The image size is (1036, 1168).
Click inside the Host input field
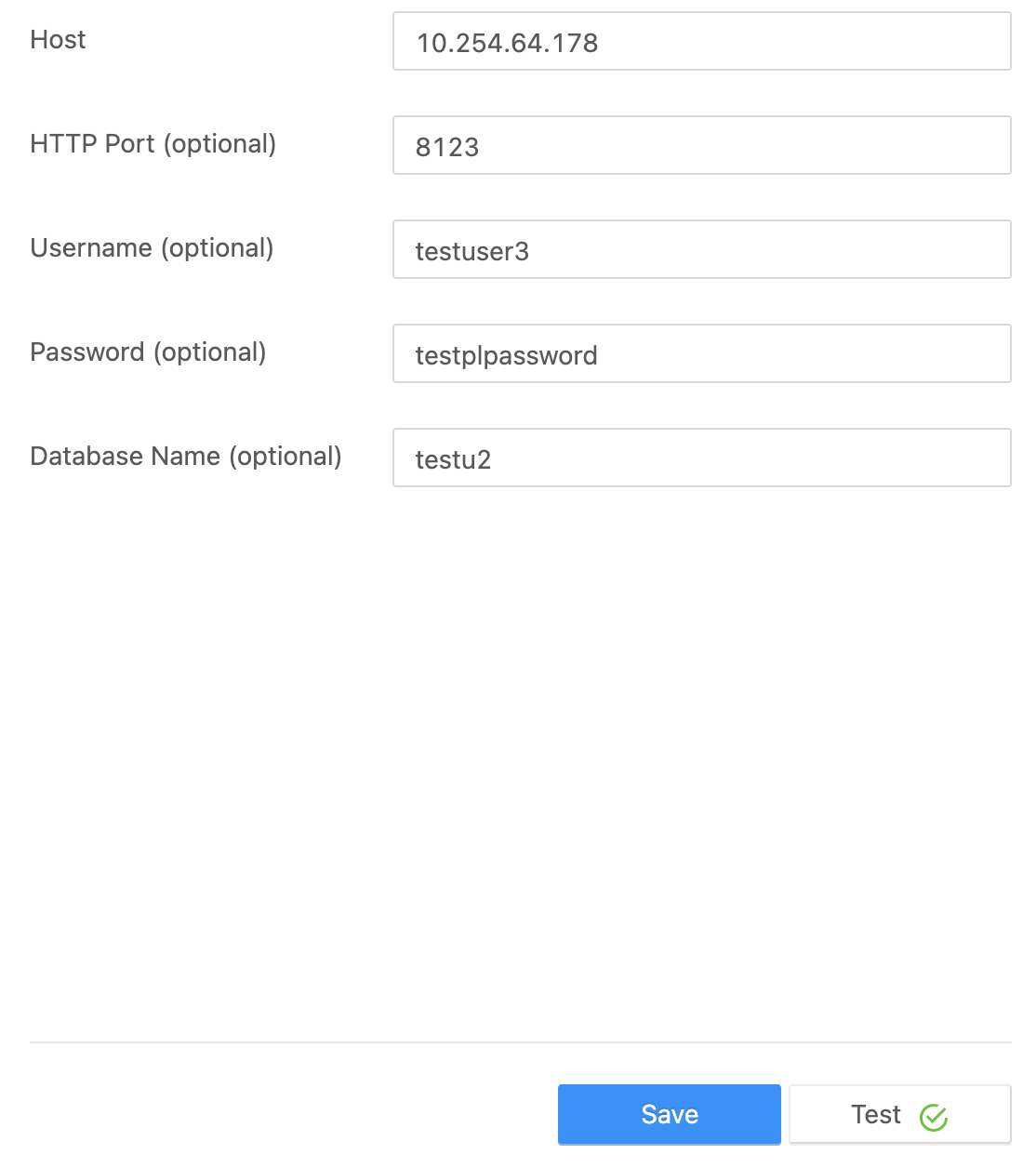pyautogui.click(x=701, y=42)
